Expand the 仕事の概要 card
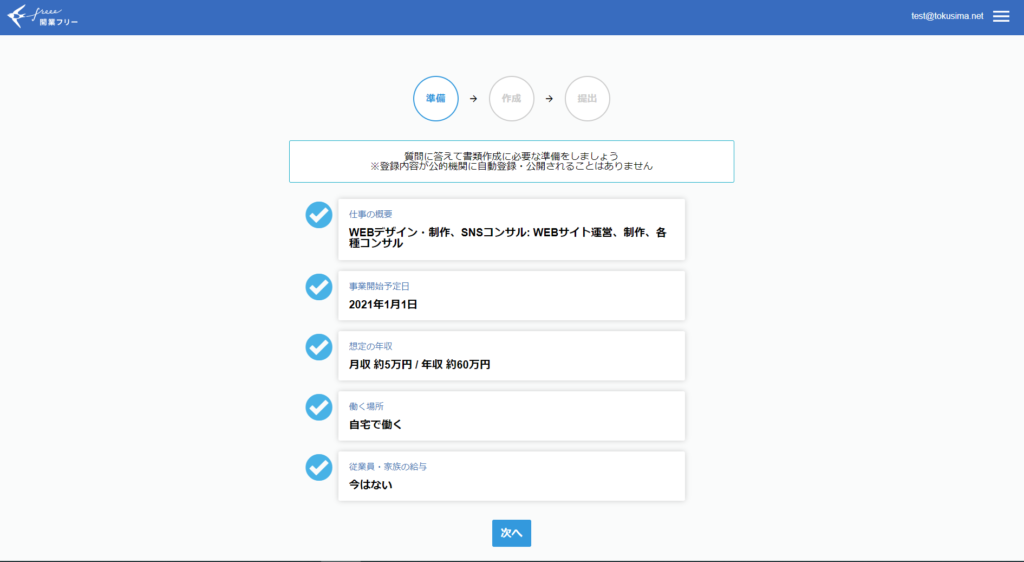Image resolution: width=1024 pixels, height=562 pixels. (x=511, y=229)
